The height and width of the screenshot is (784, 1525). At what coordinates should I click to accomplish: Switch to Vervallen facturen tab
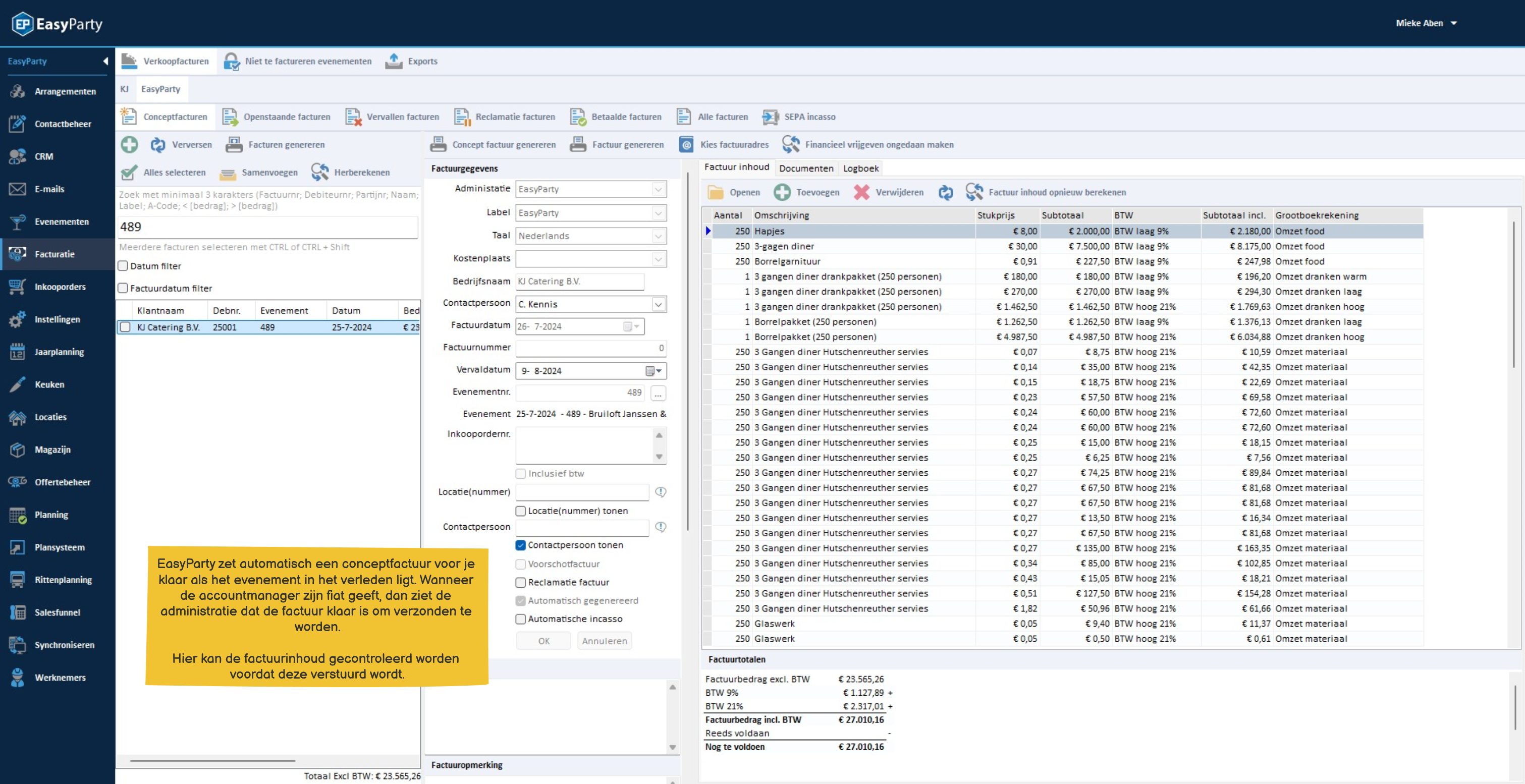[393, 117]
